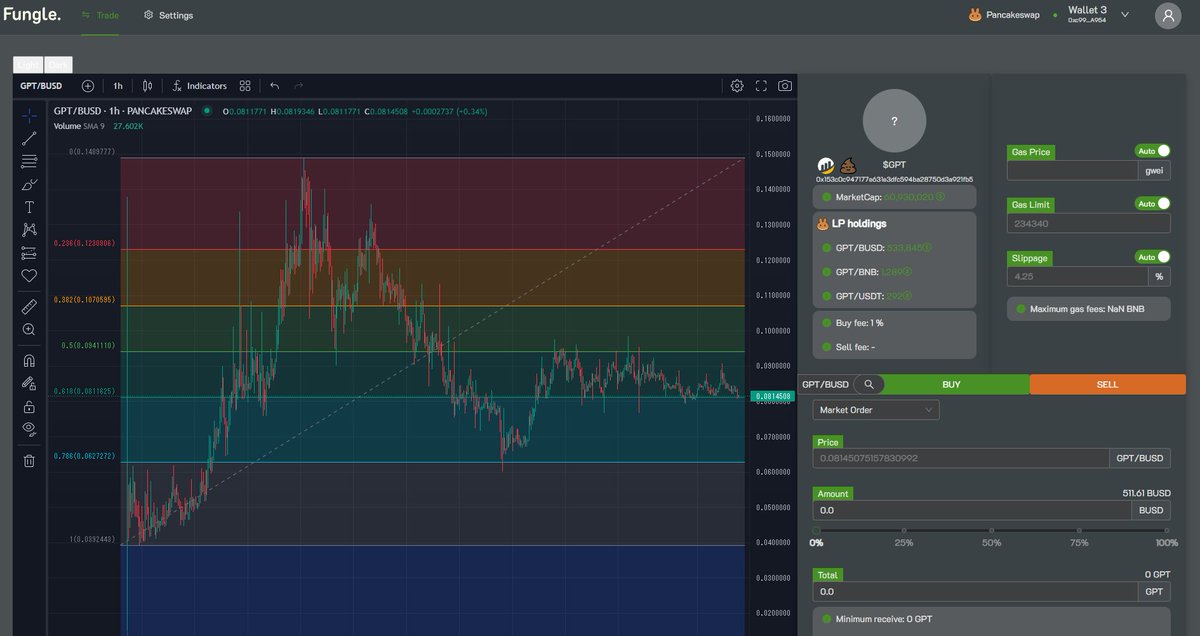Toggle the green market status dot
Viewport: 1200px width, 636px height.
coord(206,111)
